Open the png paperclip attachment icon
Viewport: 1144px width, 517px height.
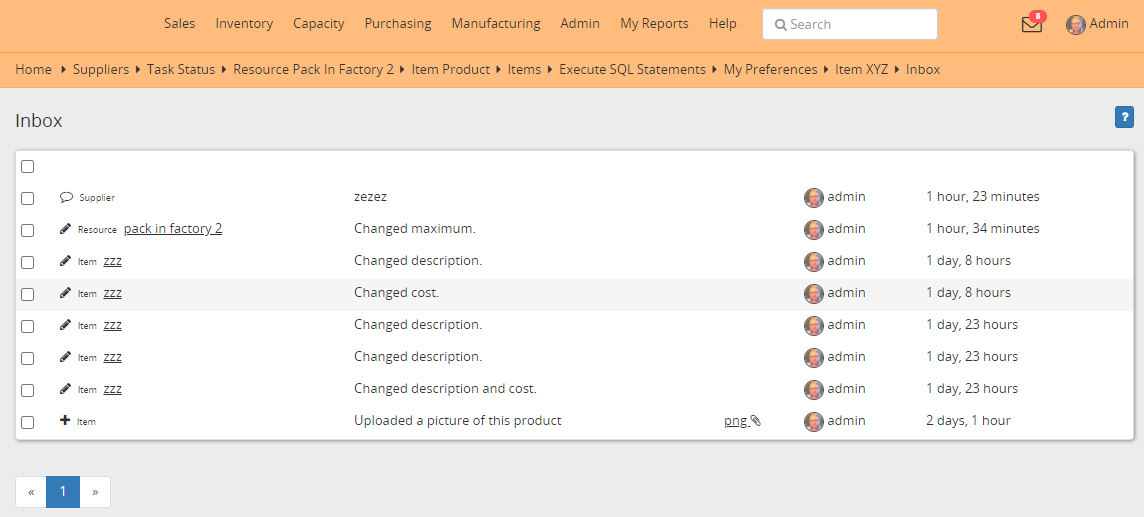755,421
